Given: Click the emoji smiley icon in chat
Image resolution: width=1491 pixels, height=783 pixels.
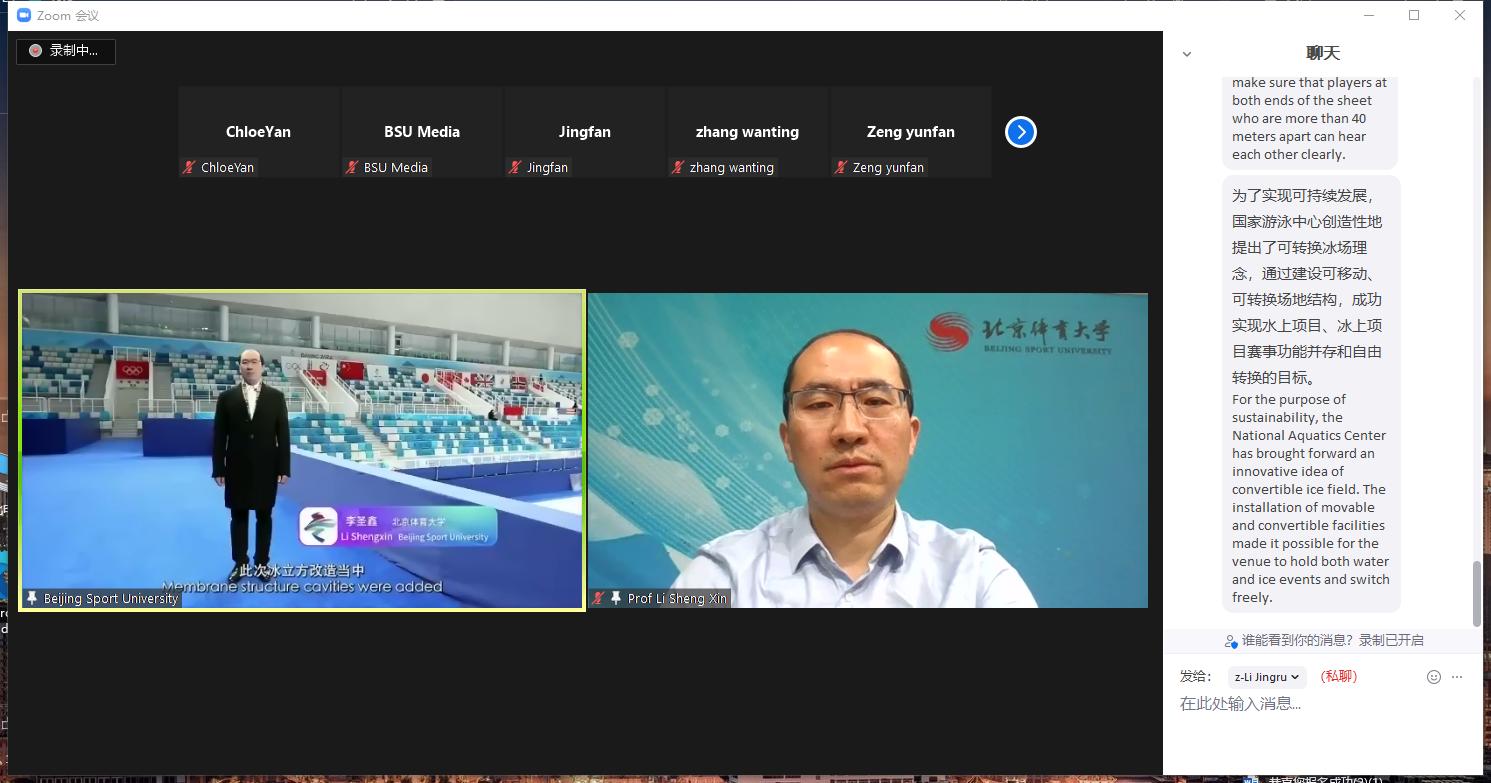Looking at the screenshot, I should 1433,677.
